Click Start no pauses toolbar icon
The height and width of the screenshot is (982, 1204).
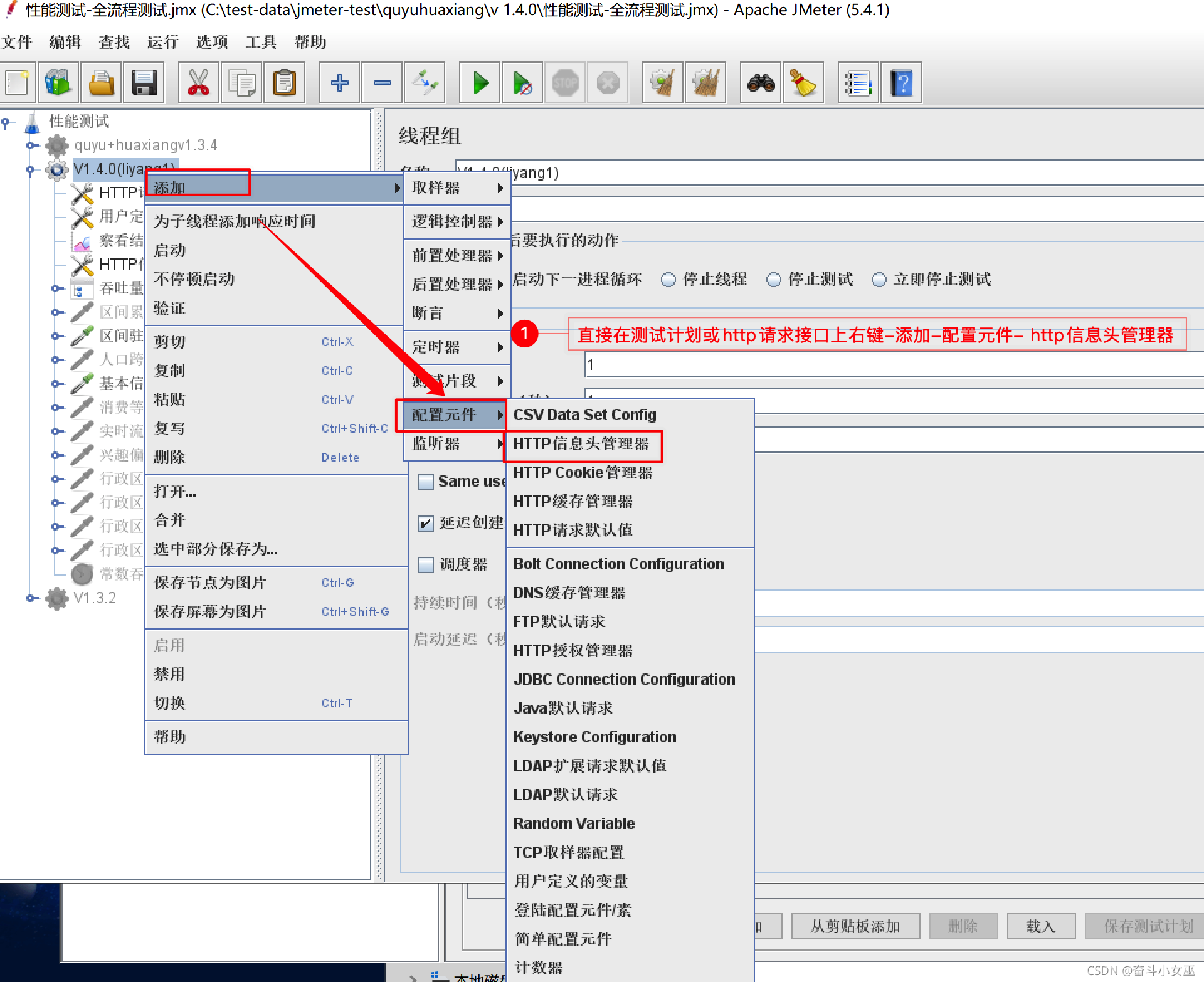coord(522,82)
